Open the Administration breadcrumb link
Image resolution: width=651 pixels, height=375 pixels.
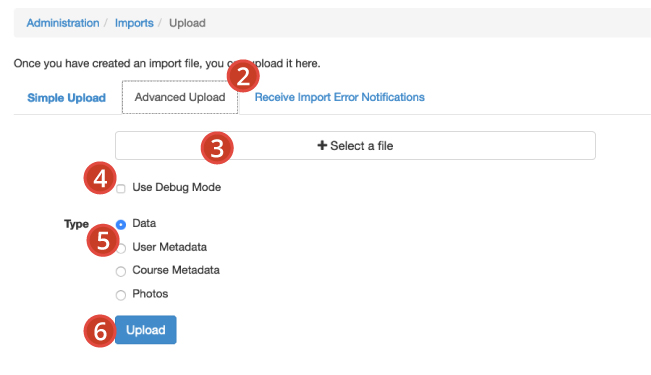coord(63,23)
